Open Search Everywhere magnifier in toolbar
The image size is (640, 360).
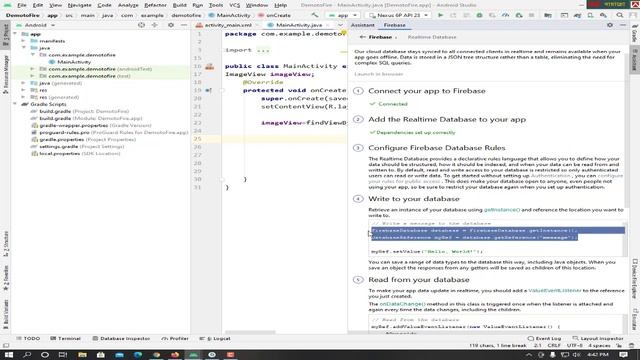[620, 15]
